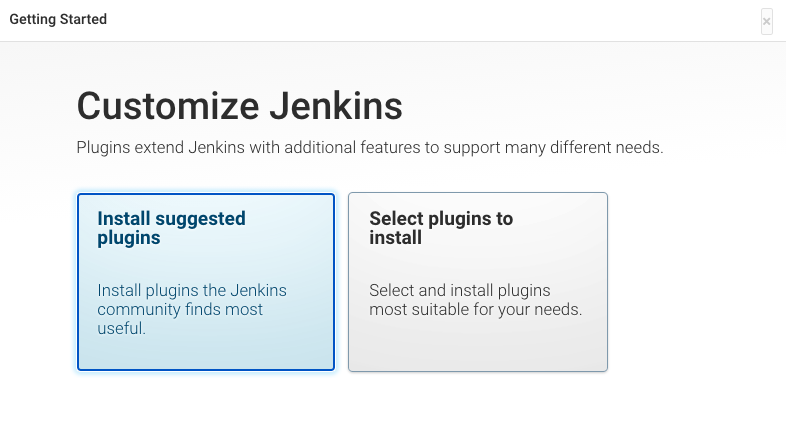Choose the Install suggested plugins option
The image size is (786, 441).
(205, 282)
